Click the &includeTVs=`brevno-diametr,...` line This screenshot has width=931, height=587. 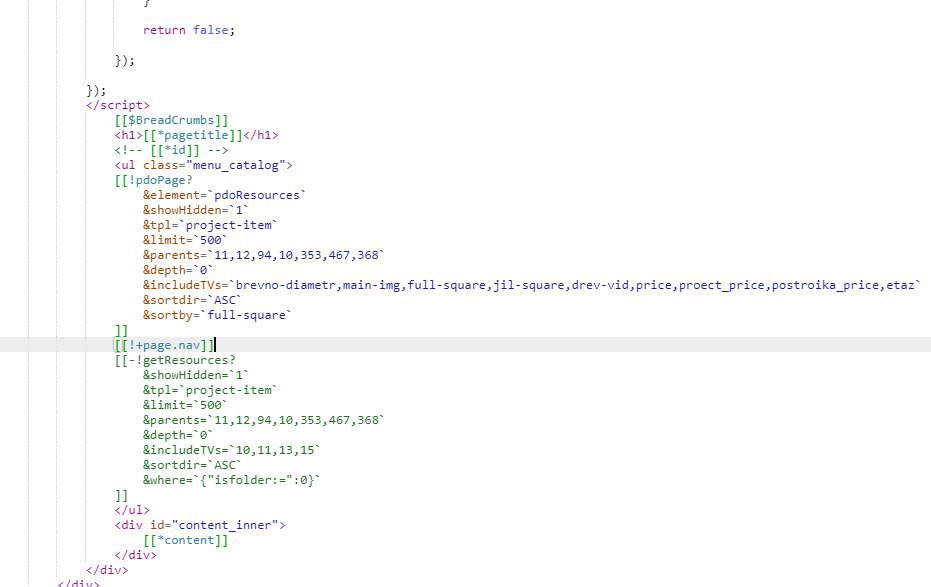click(532, 285)
